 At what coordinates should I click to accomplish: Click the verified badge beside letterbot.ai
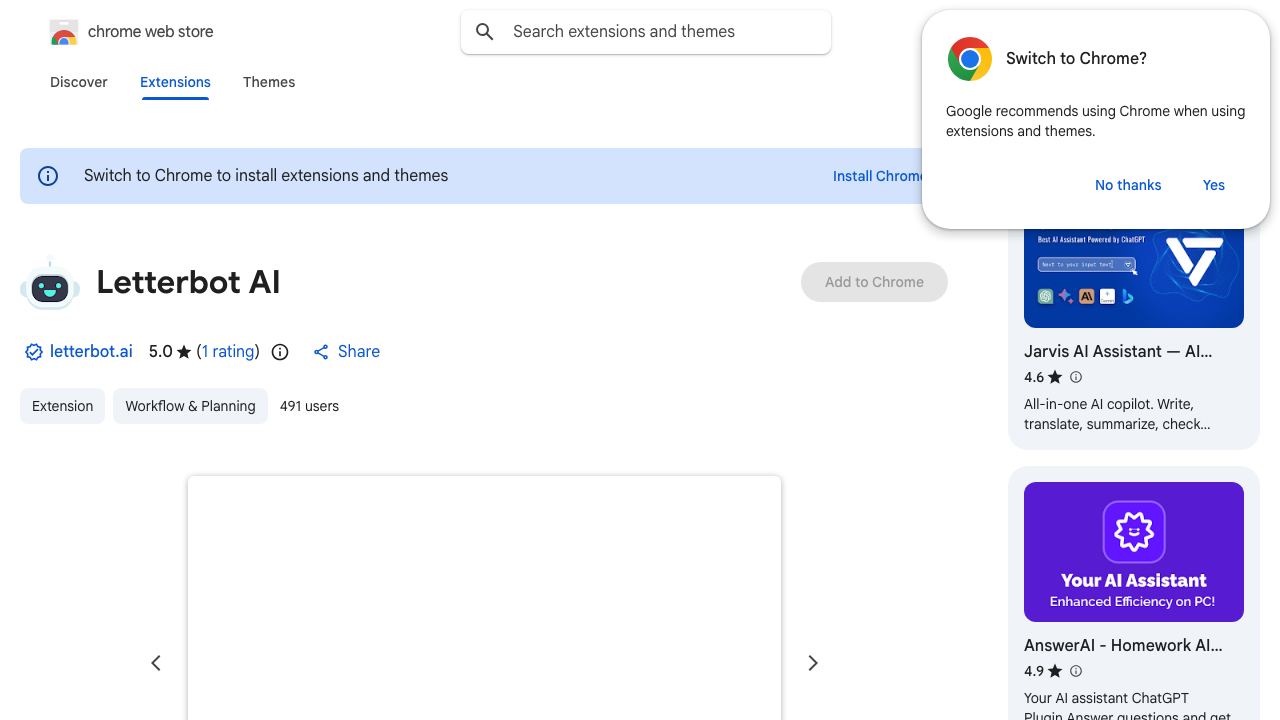tap(34, 352)
